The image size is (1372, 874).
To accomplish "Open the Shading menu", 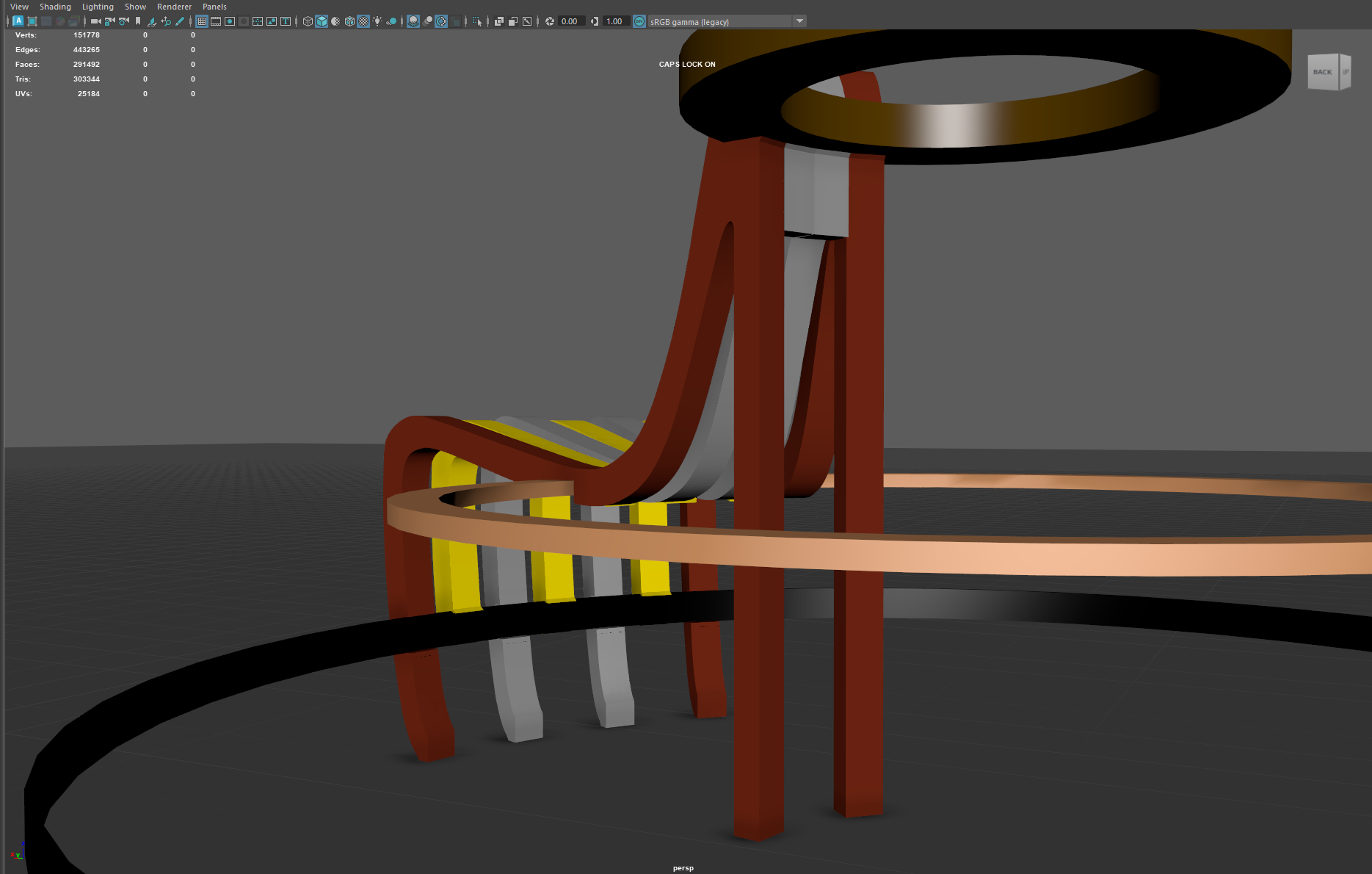I will click(55, 6).
